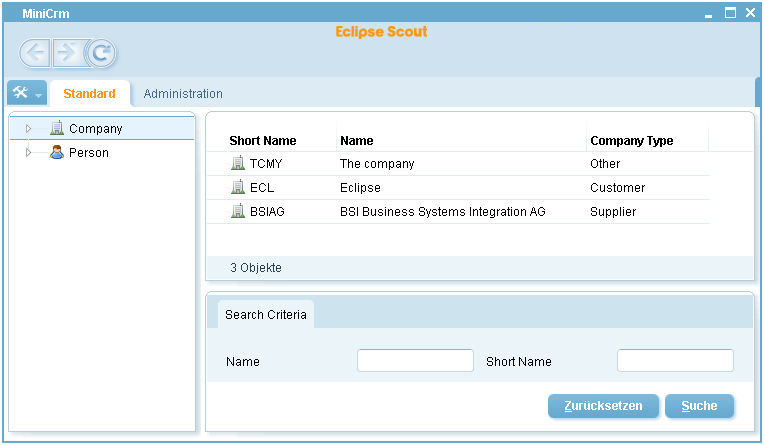Click the building icon beside ECL
This screenshot has height=445, width=764.
(x=238, y=187)
